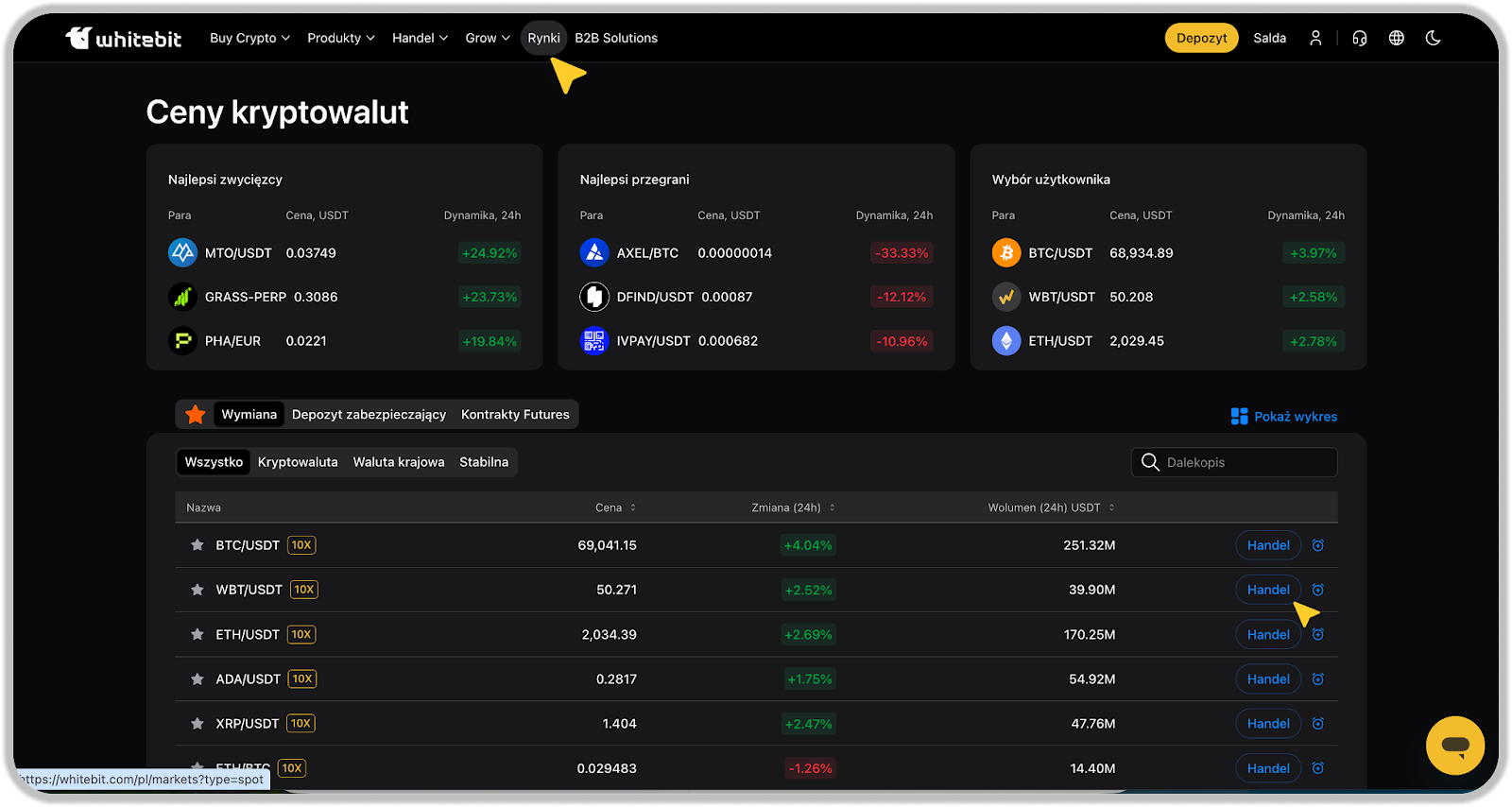1512x807 pixels.
Task: Open the globe language selector
Action: [x=1397, y=38]
